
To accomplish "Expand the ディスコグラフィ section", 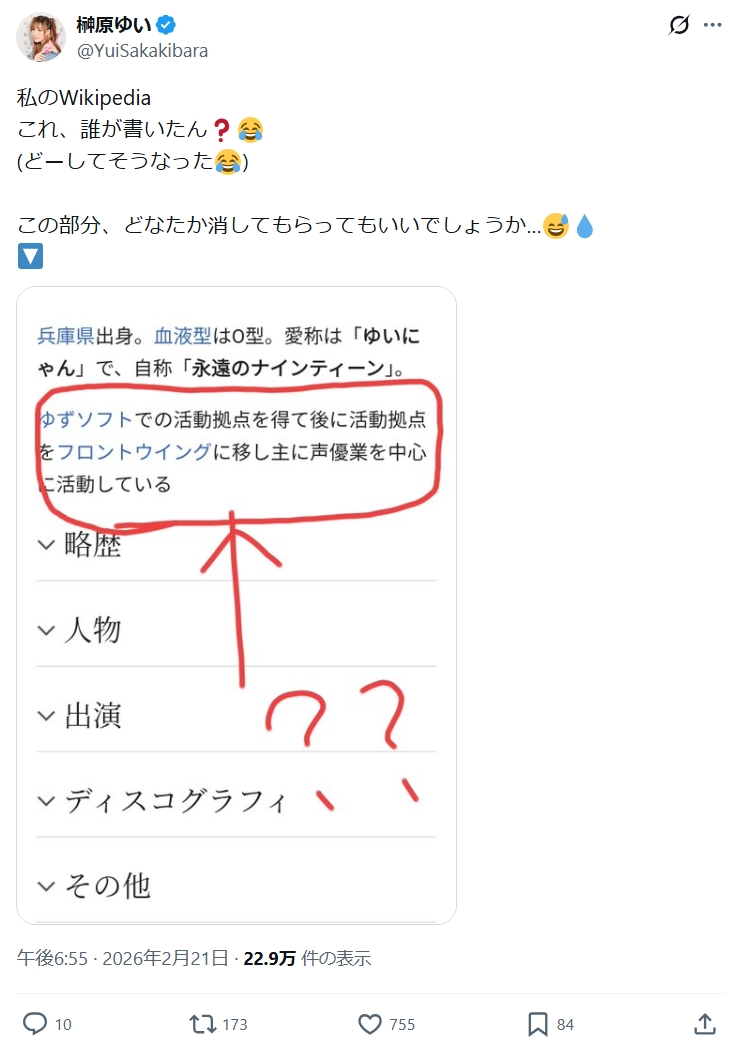I will pos(236,801).
